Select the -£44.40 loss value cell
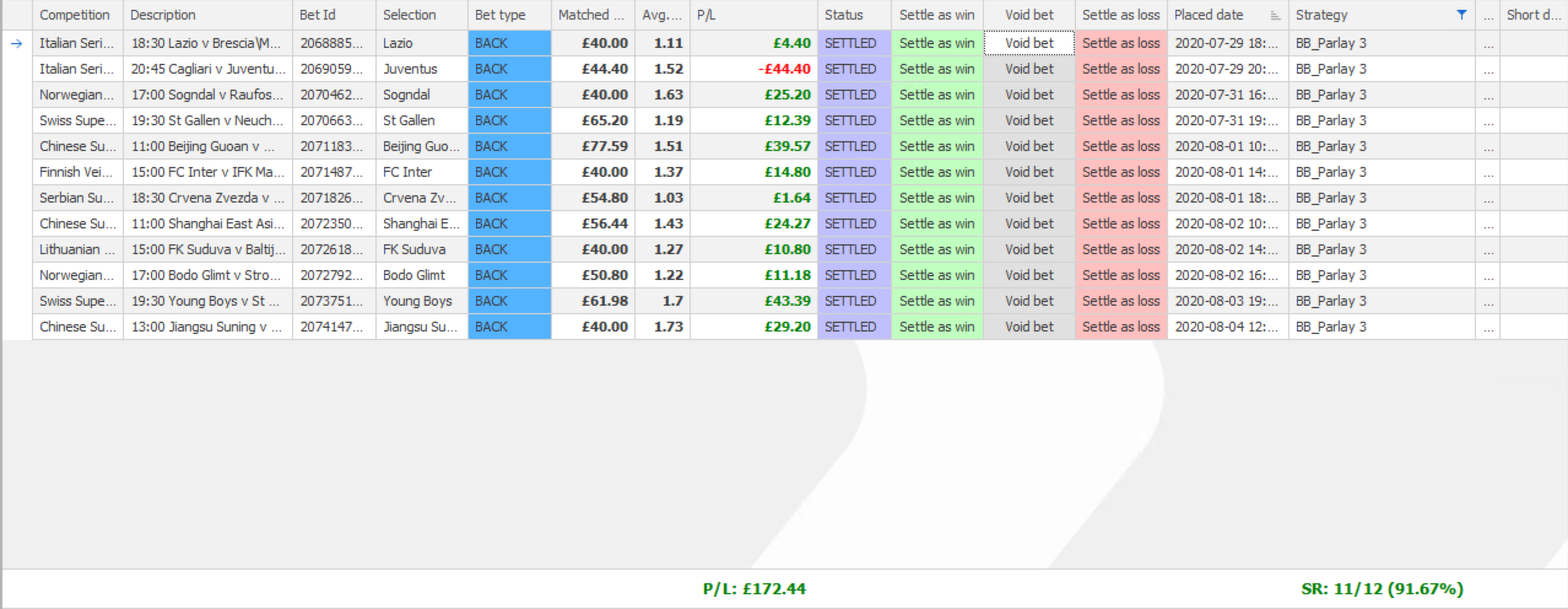 753,69
